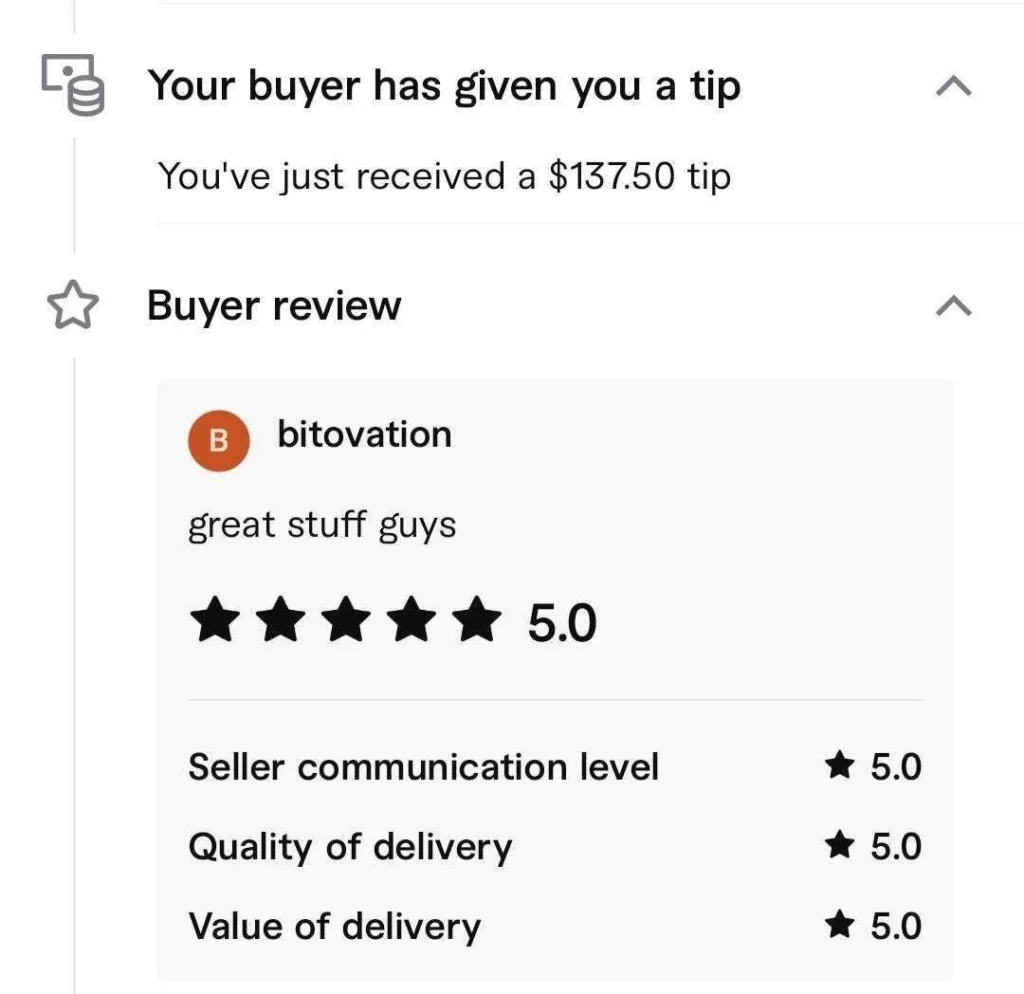The height and width of the screenshot is (994, 1024).
Task: Click the third star in the overall rating
Action: [x=347, y=622]
